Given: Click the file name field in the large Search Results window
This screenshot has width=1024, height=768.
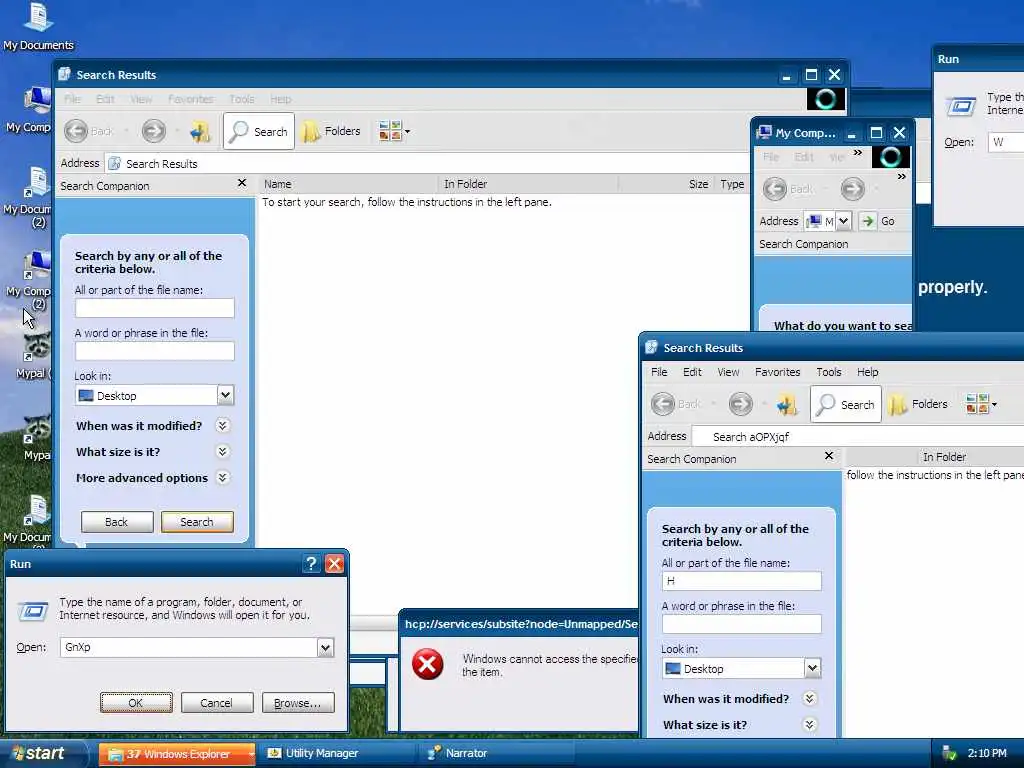Looking at the screenshot, I should [x=155, y=308].
